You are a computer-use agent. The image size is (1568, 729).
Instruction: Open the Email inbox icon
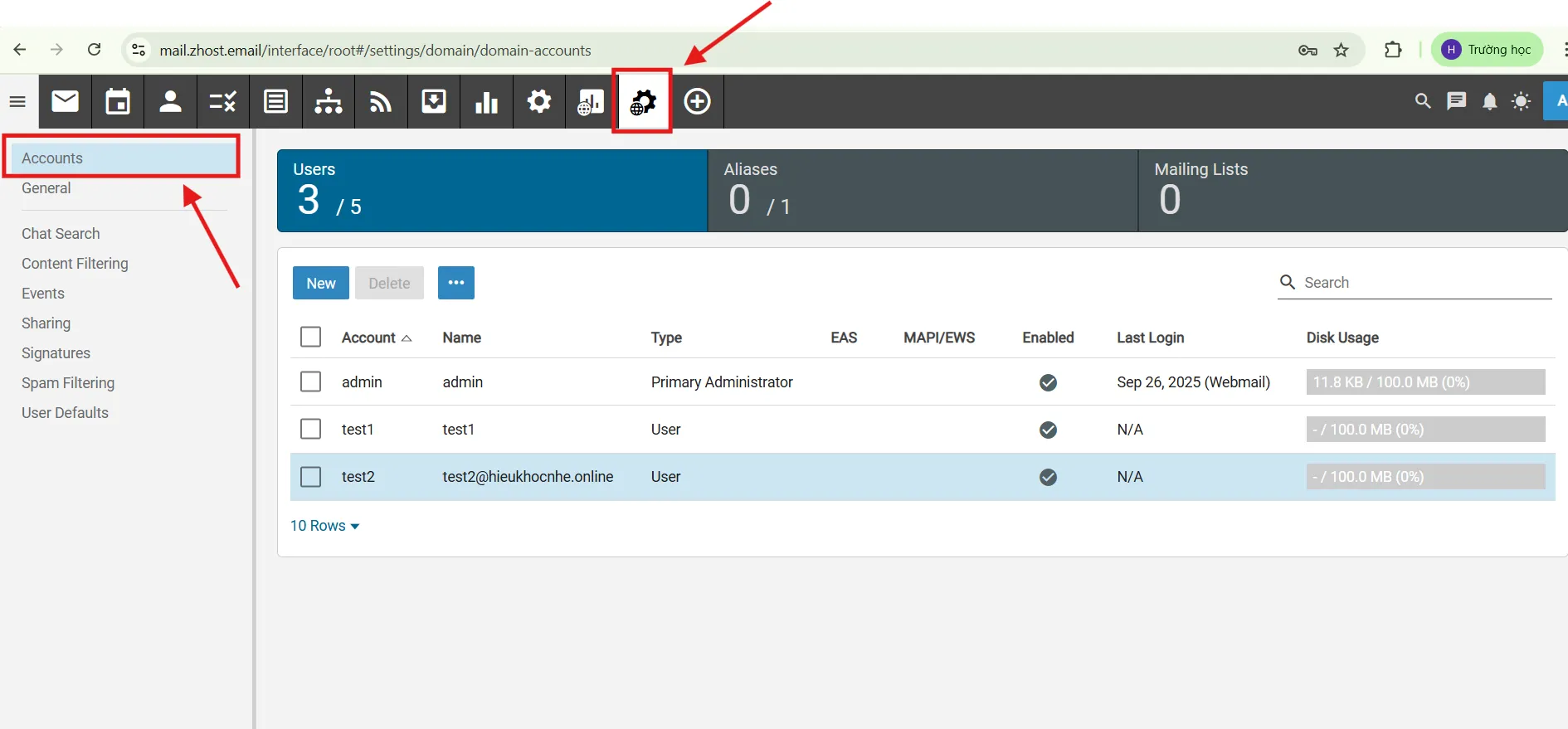pos(65,102)
